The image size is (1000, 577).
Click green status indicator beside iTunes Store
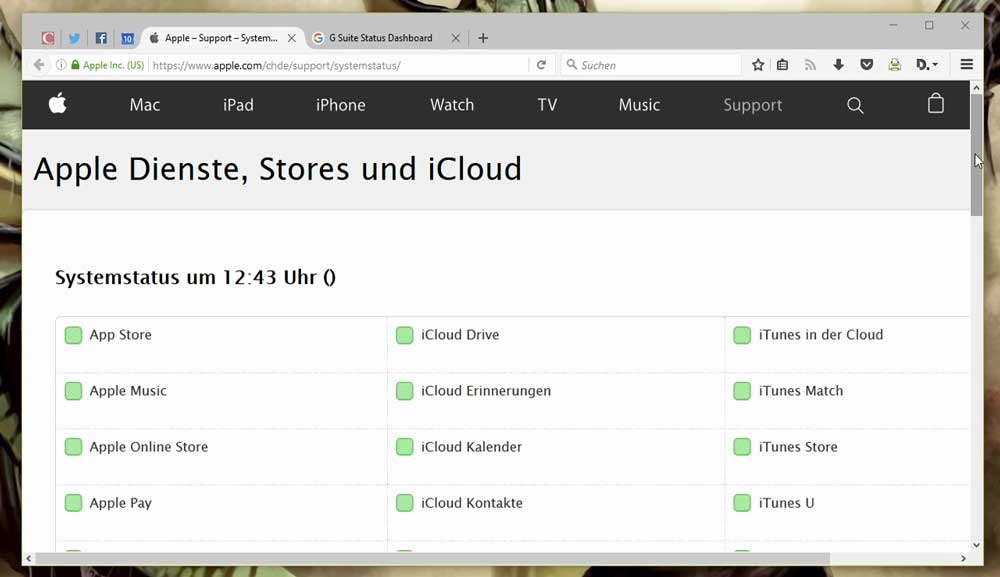742,447
